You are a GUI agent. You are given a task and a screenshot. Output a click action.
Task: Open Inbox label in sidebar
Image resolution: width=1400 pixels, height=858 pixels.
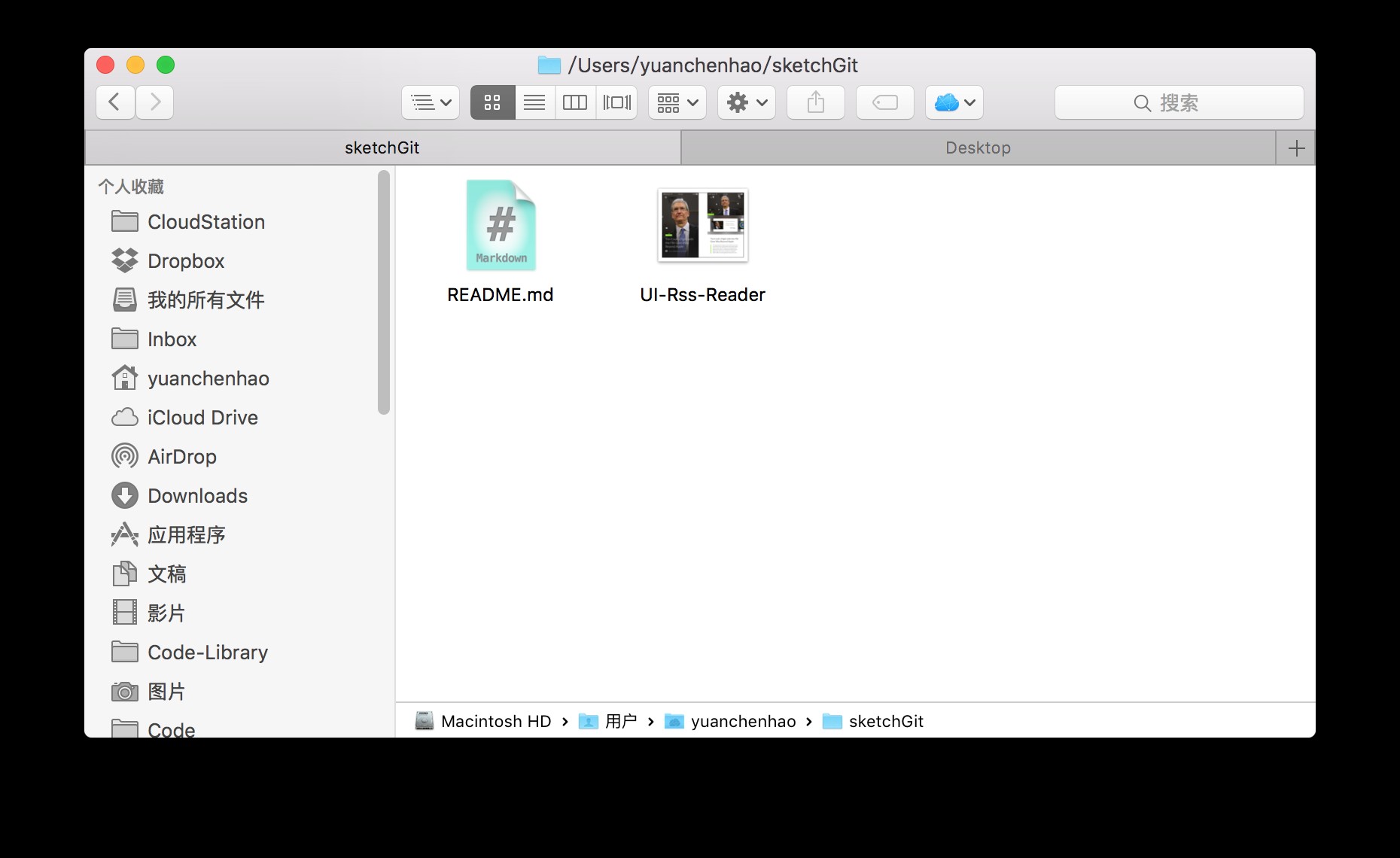(x=172, y=339)
